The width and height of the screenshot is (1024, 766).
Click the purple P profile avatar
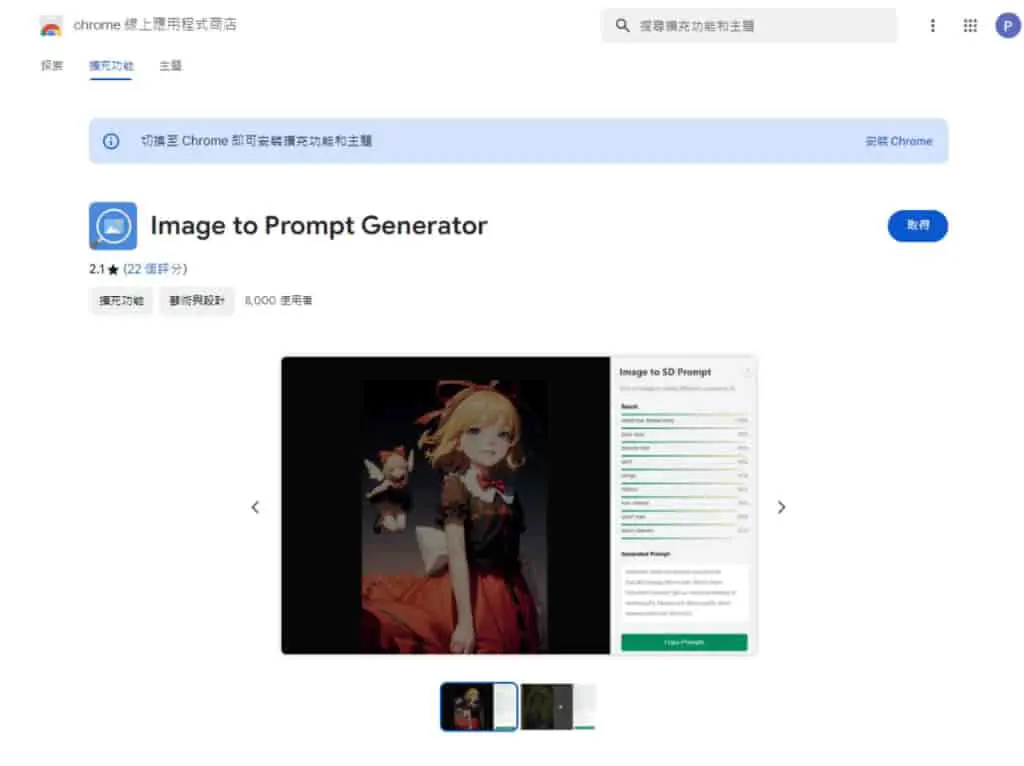point(1008,25)
